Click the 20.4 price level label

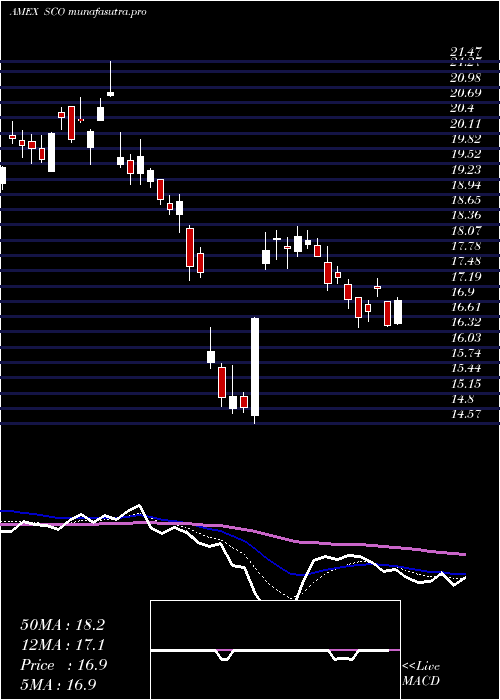click(462, 108)
